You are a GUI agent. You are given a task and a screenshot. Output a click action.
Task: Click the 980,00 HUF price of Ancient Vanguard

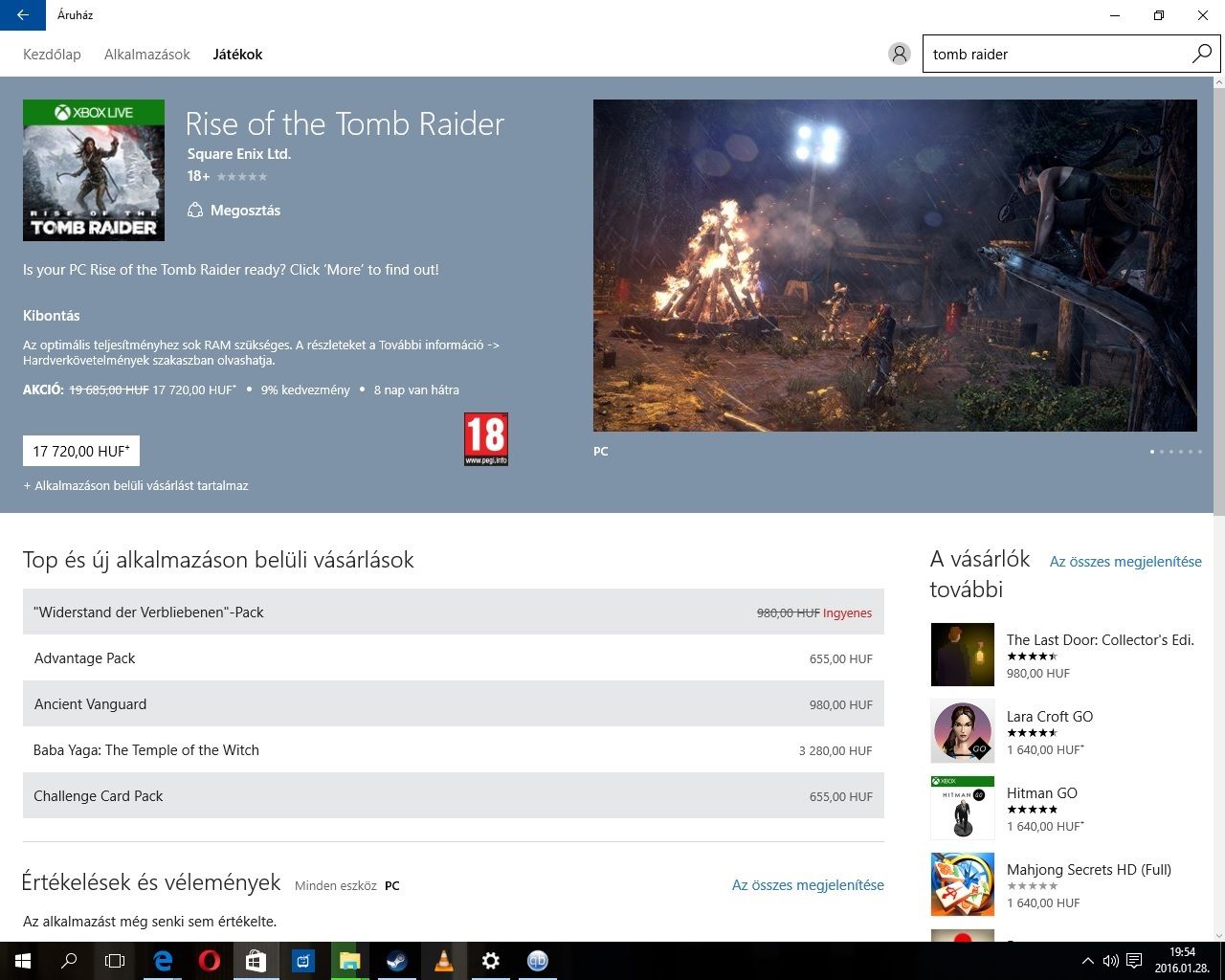coord(841,705)
